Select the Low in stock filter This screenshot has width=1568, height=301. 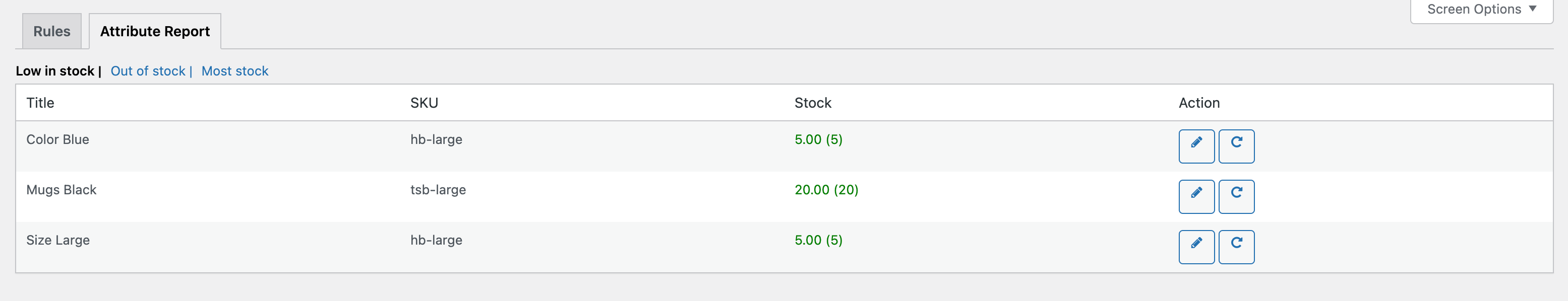click(54, 70)
